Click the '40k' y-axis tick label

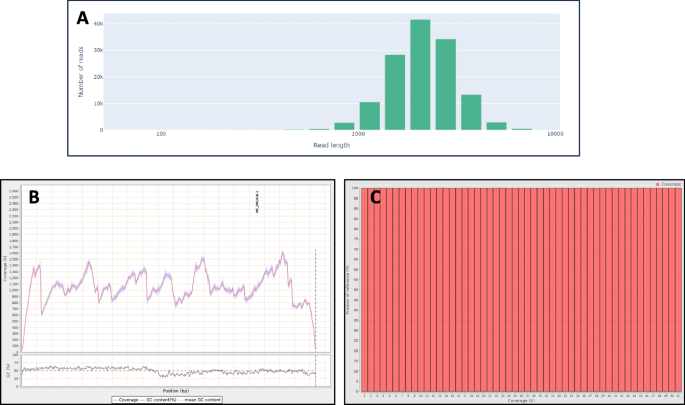[x=98, y=24]
